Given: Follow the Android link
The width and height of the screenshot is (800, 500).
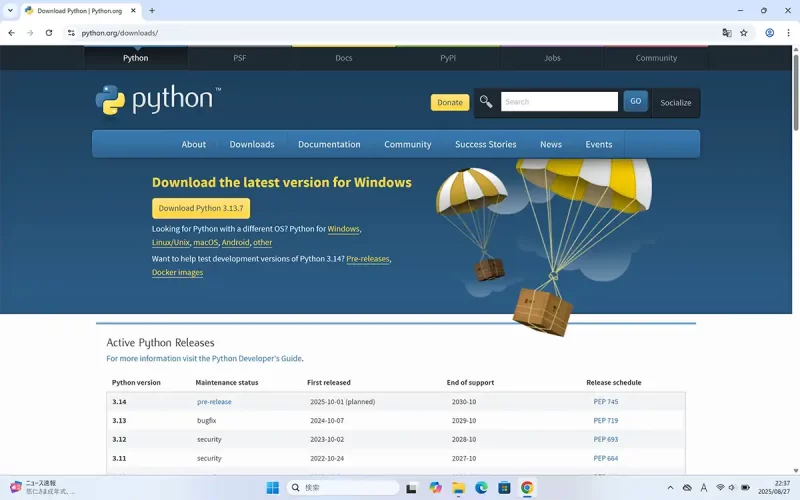Looking at the screenshot, I should (x=236, y=242).
